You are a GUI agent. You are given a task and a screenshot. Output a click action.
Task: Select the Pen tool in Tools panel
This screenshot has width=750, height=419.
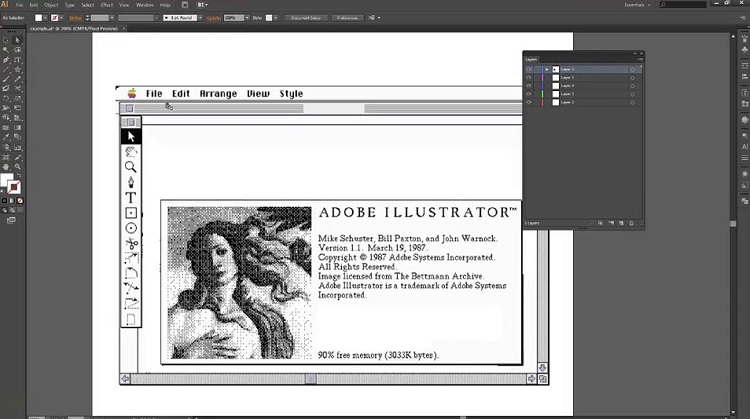[x=6, y=60]
